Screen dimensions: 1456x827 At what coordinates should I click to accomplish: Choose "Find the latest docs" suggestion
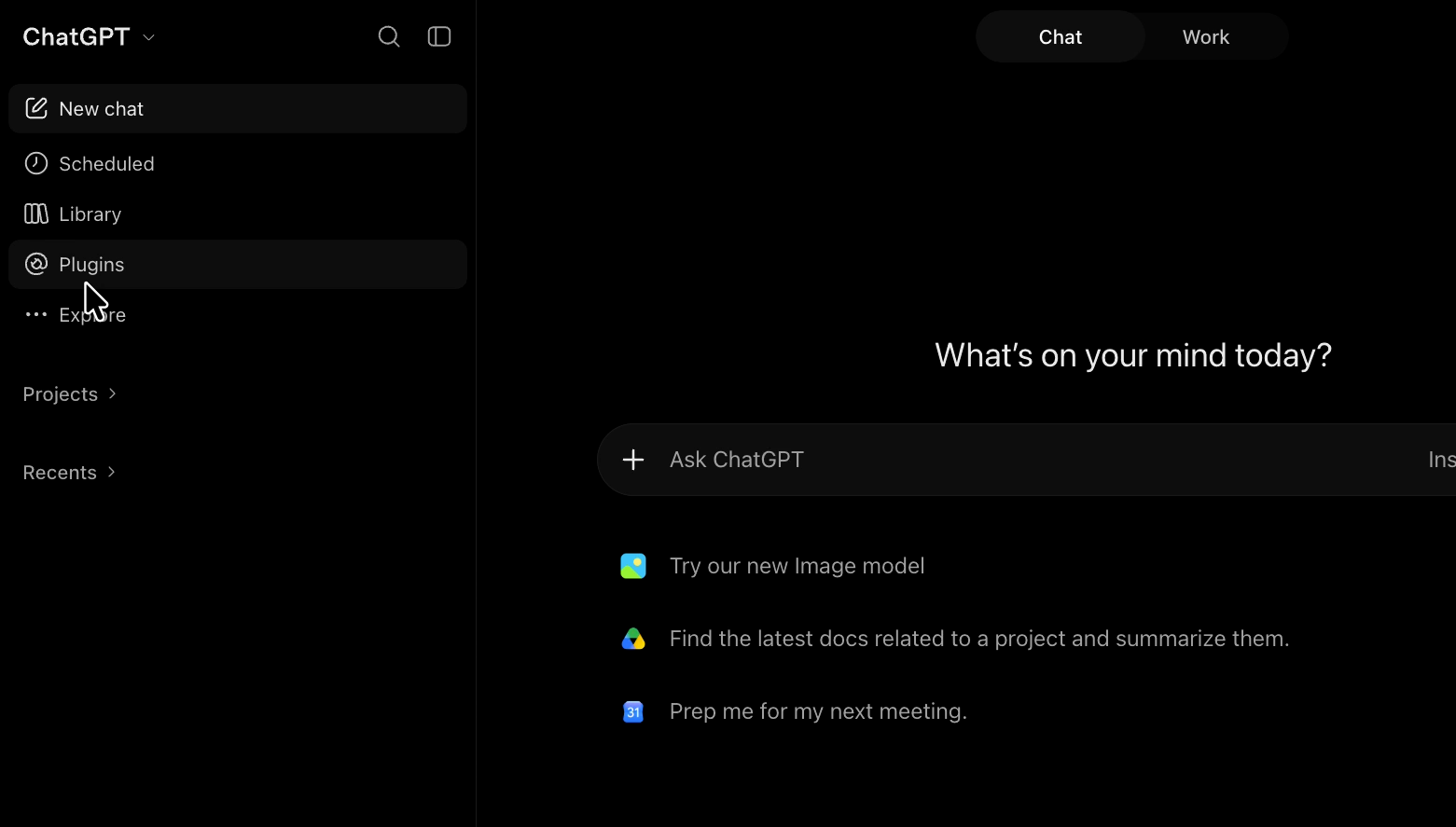979,639
